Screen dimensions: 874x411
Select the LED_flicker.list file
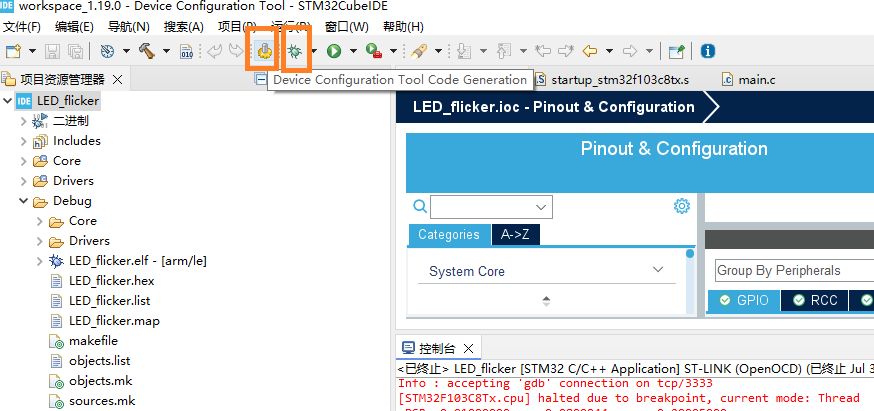pos(109,301)
